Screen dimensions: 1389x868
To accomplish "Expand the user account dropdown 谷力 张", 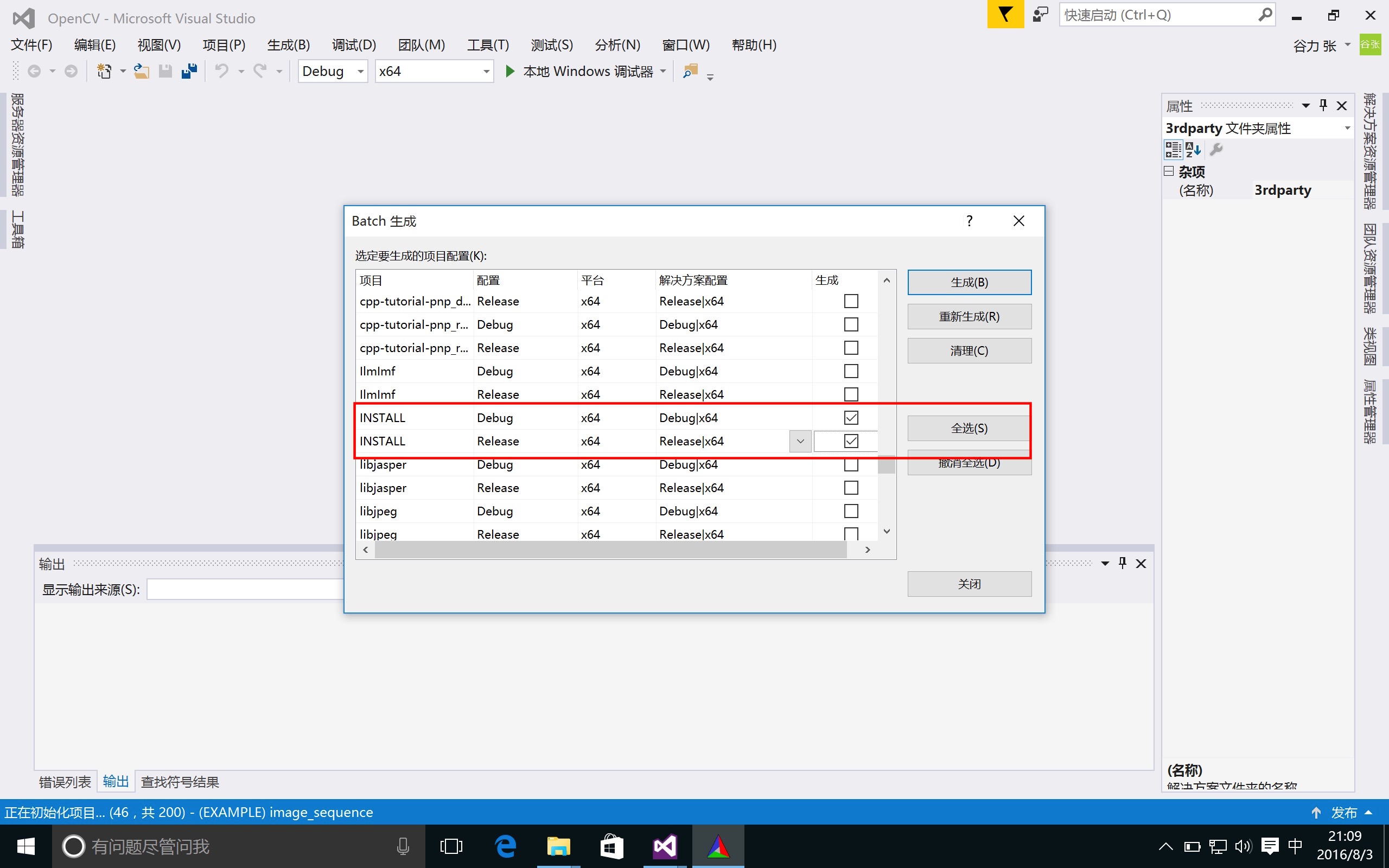I will coord(1348,45).
